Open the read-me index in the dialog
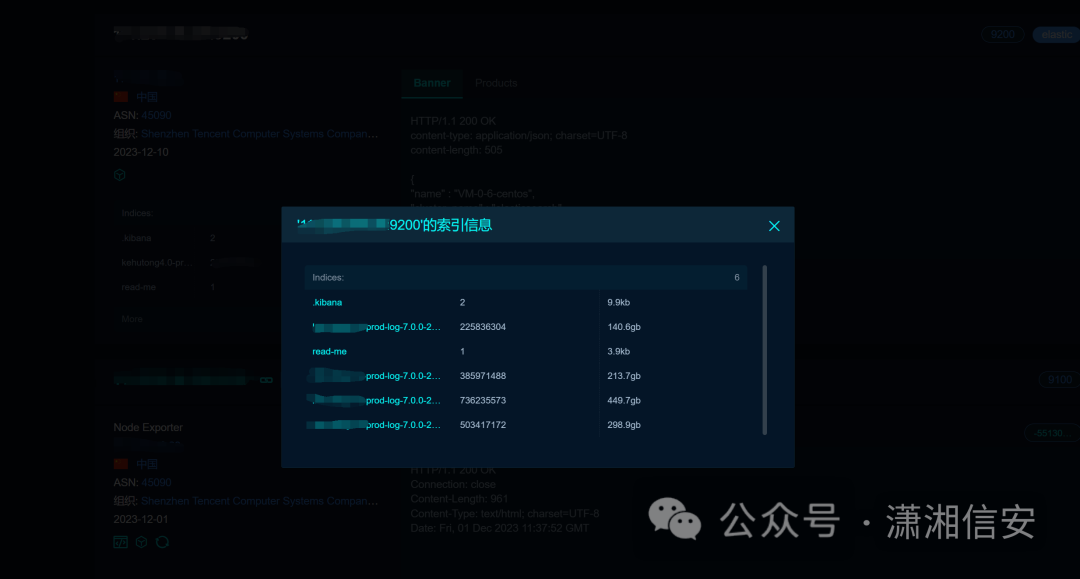The width and height of the screenshot is (1080, 579). tap(329, 351)
